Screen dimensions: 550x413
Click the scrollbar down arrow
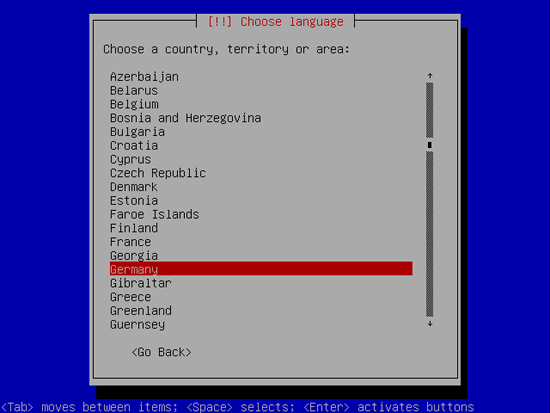(x=430, y=324)
